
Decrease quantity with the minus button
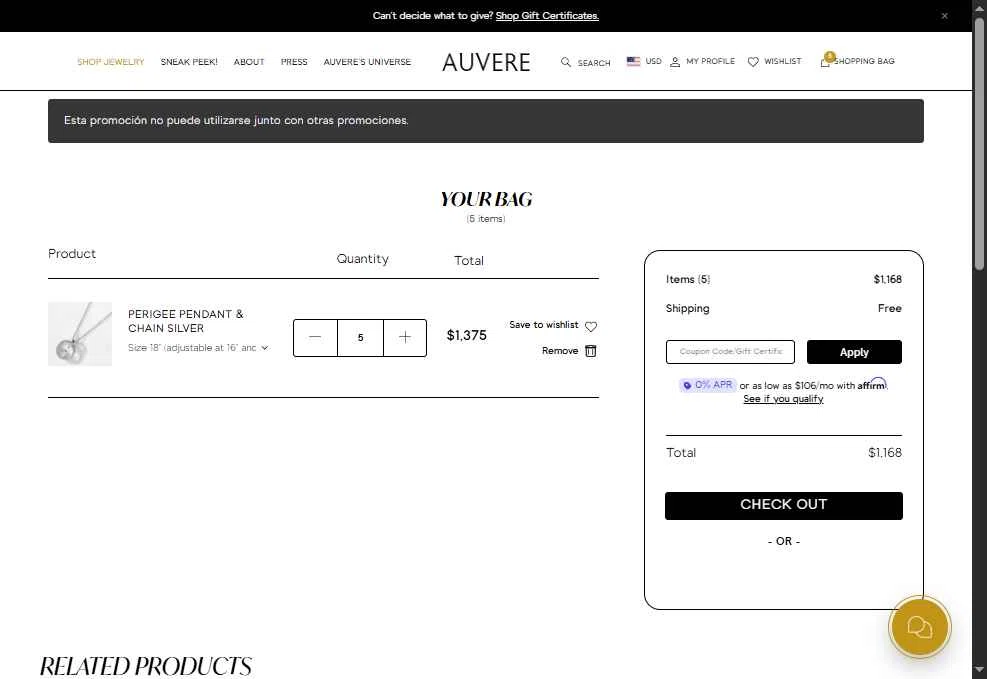tap(315, 338)
